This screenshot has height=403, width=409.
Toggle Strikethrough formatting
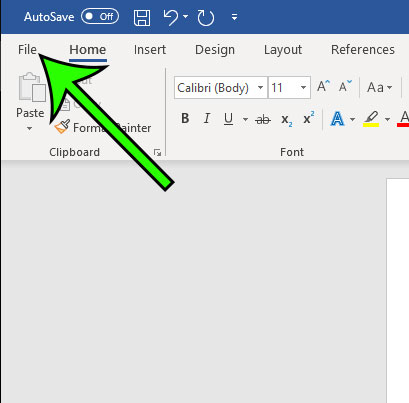coord(263,119)
